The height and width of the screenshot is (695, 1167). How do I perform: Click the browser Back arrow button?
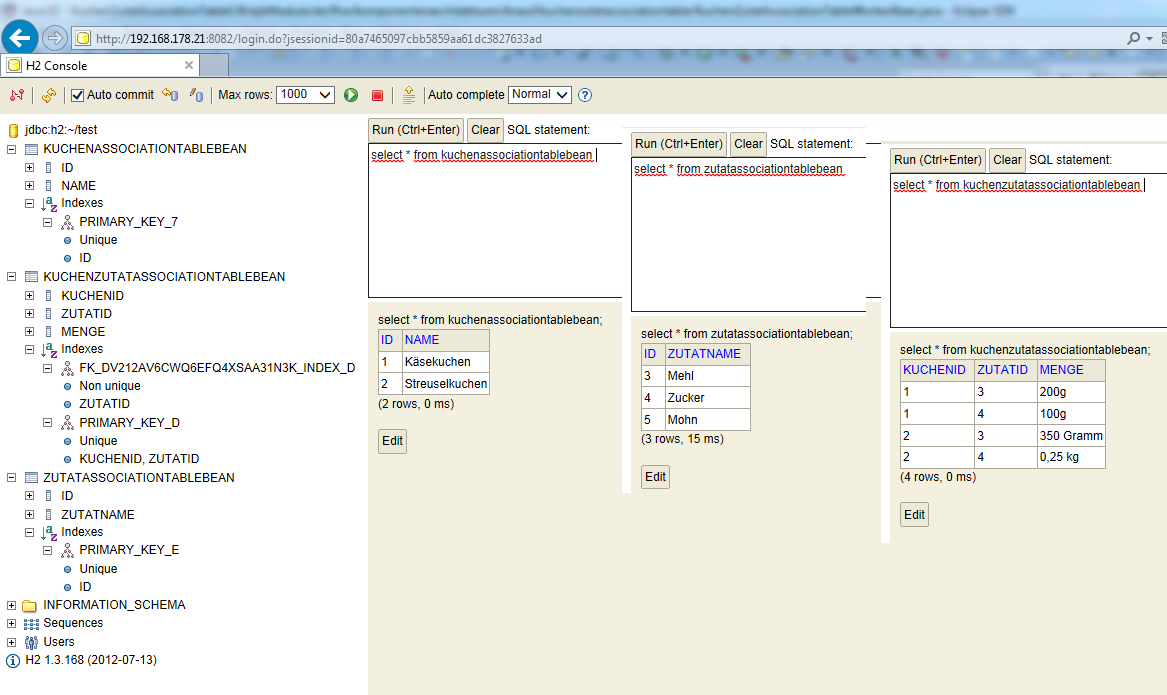click(20, 38)
